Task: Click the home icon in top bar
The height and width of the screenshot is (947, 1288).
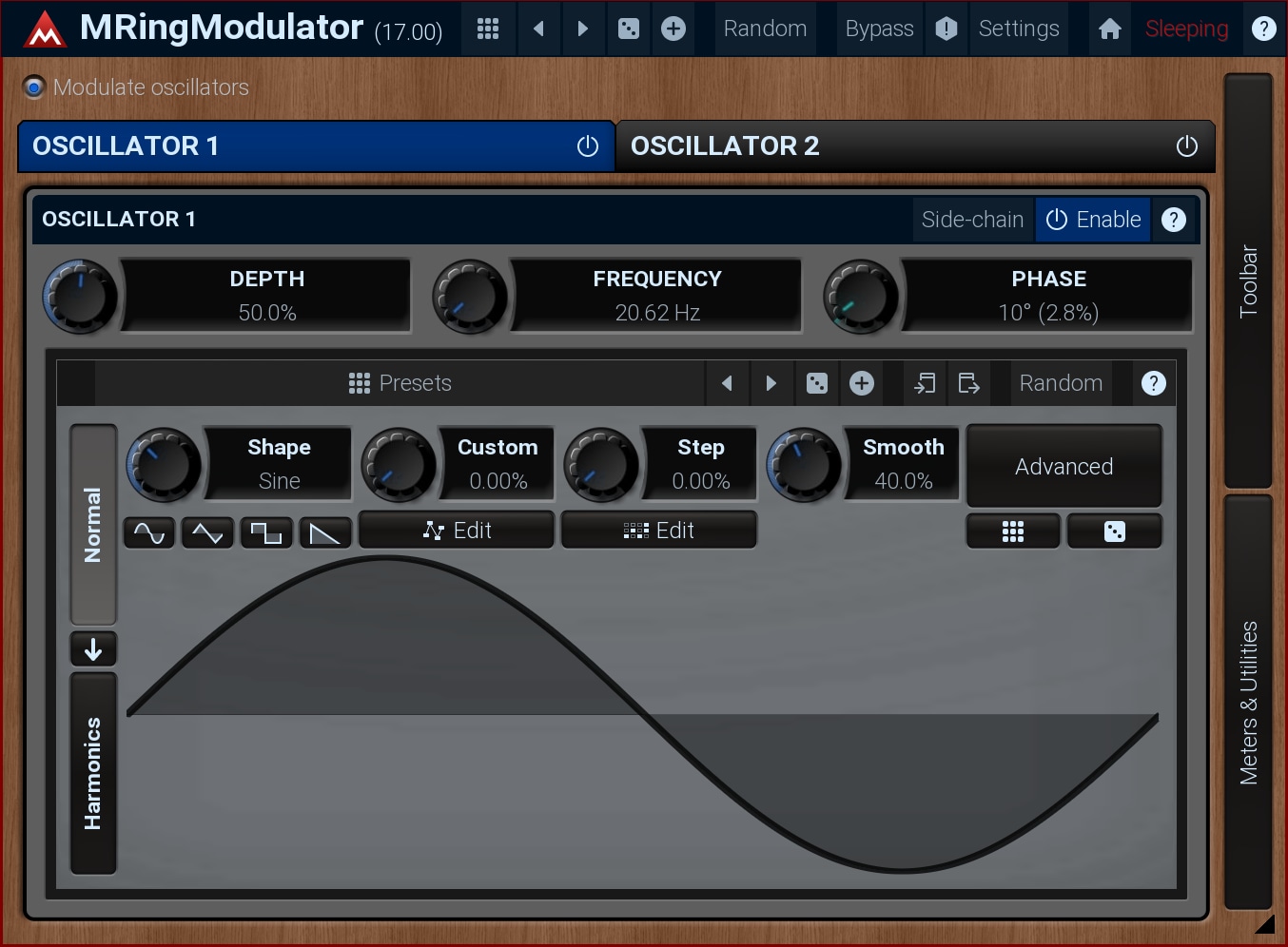Action: [1109, 29]
